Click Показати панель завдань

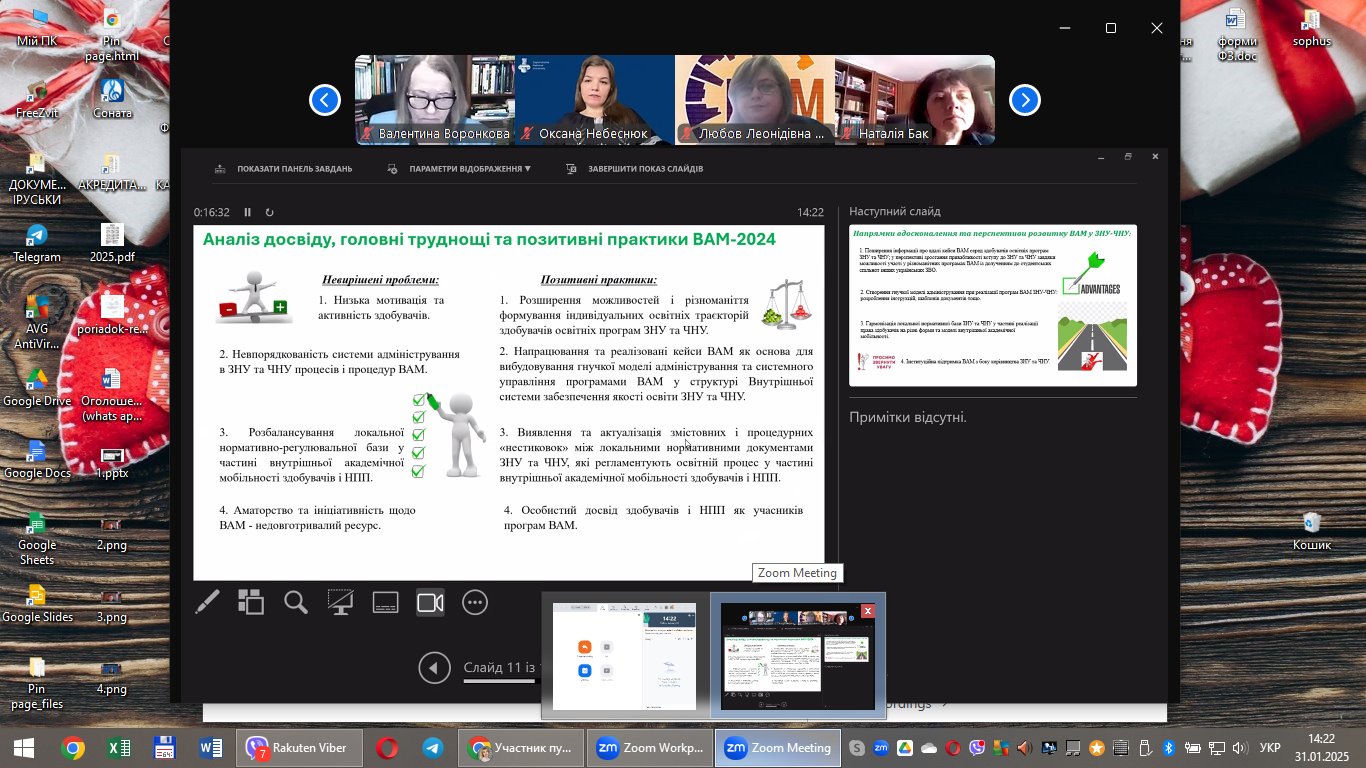click(284, 169)
